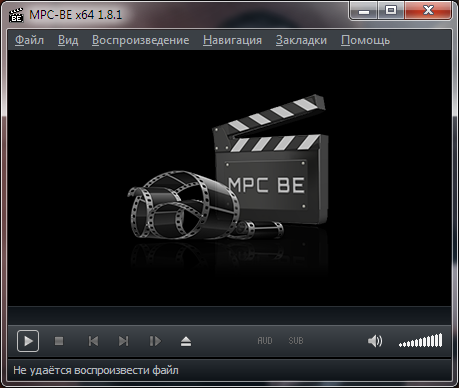Skip to the next file

coord(124,341)
